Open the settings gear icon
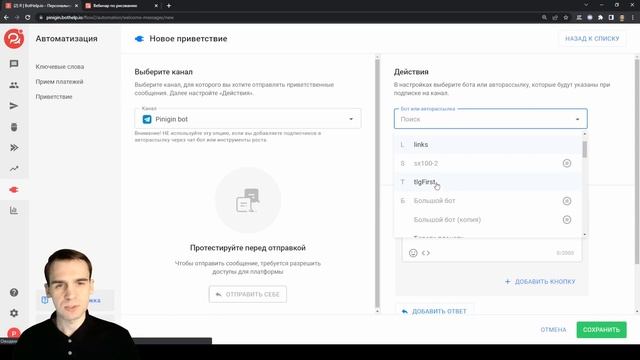The height and width of the screenshot is (360, 640). pos(14,313)
